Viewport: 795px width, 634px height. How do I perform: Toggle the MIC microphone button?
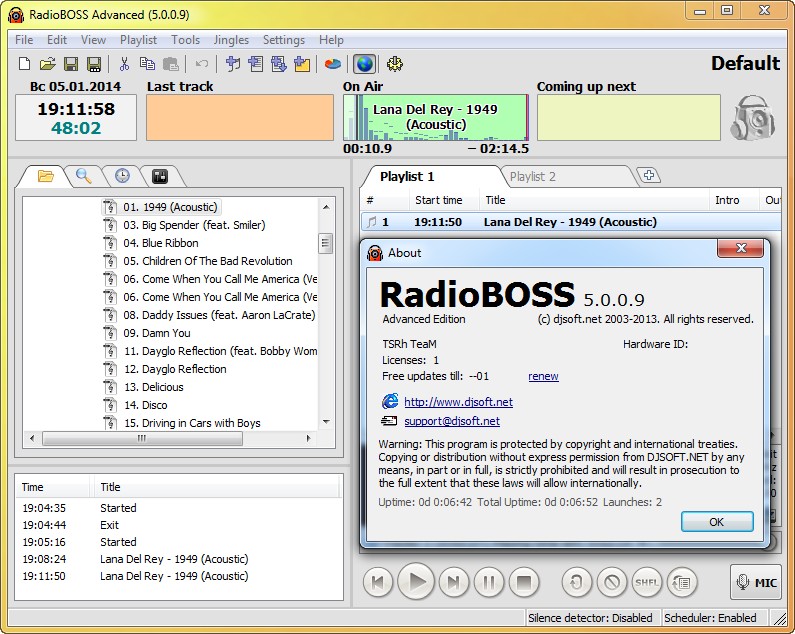coord(755,582)
